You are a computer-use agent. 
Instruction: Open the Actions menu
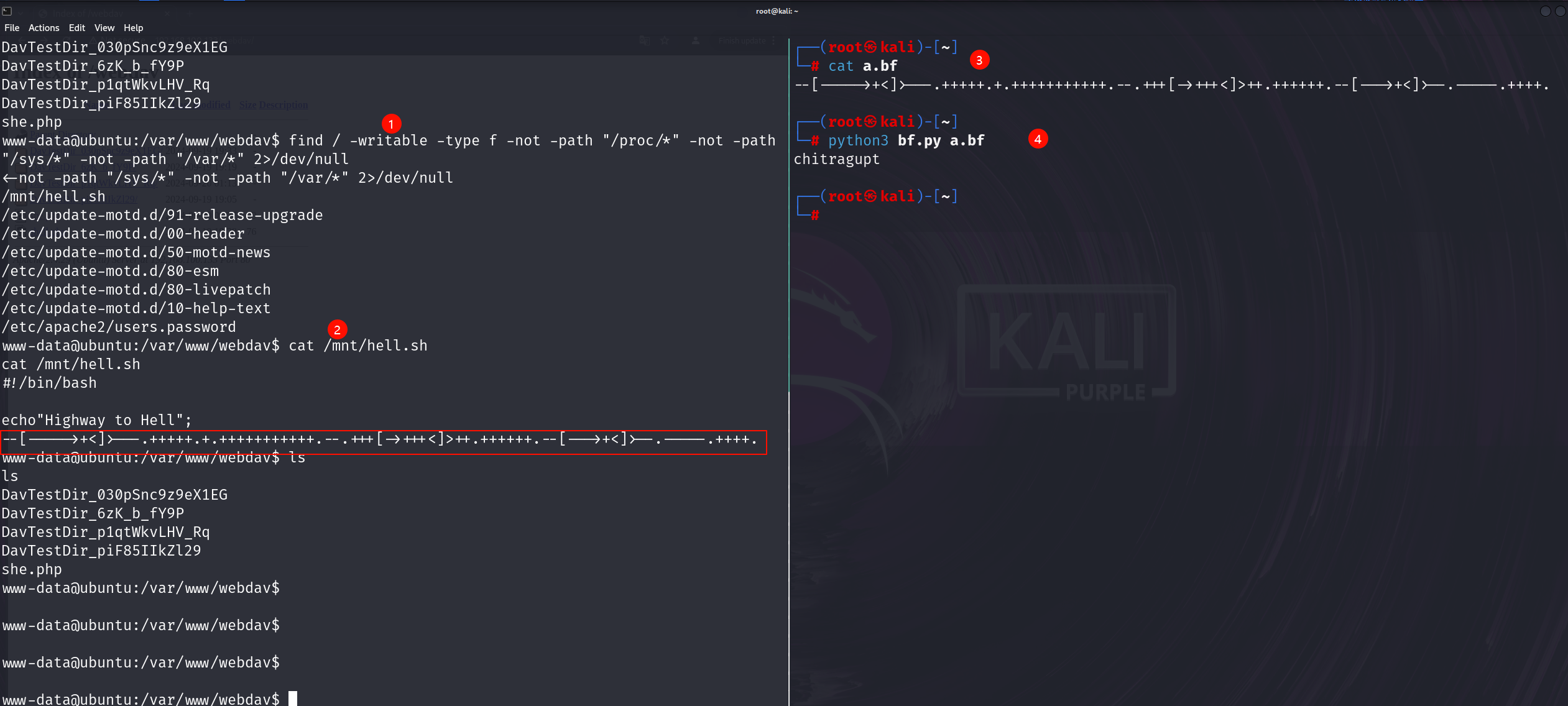click(44, 28)
